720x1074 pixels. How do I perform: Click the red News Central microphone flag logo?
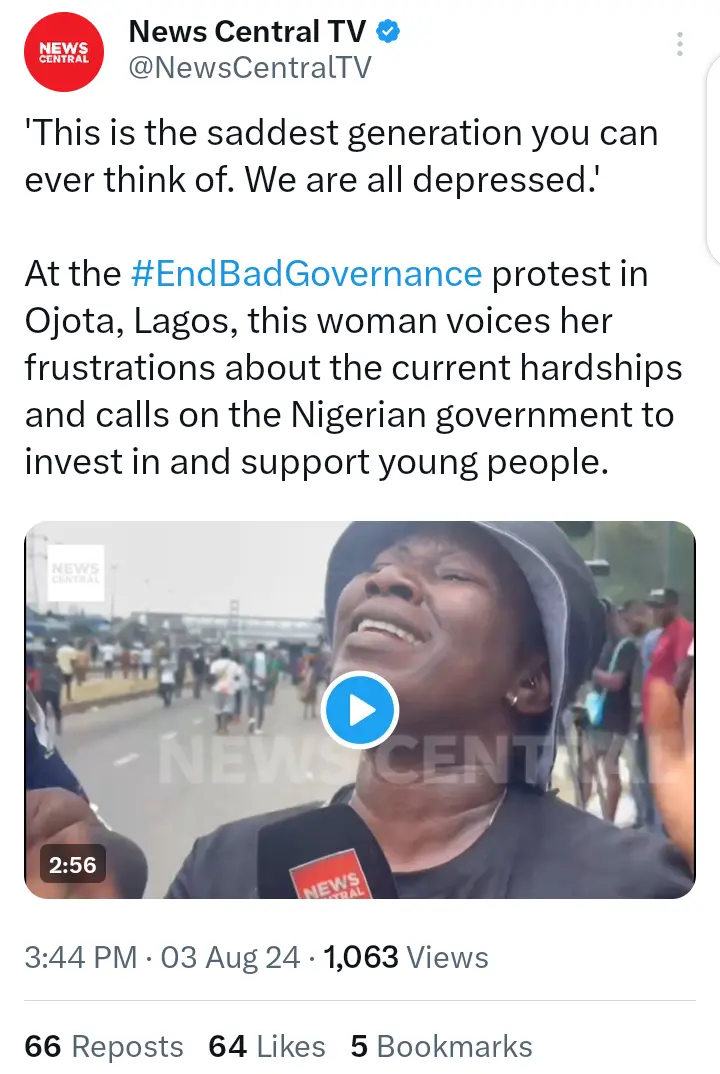pos(332,877)
